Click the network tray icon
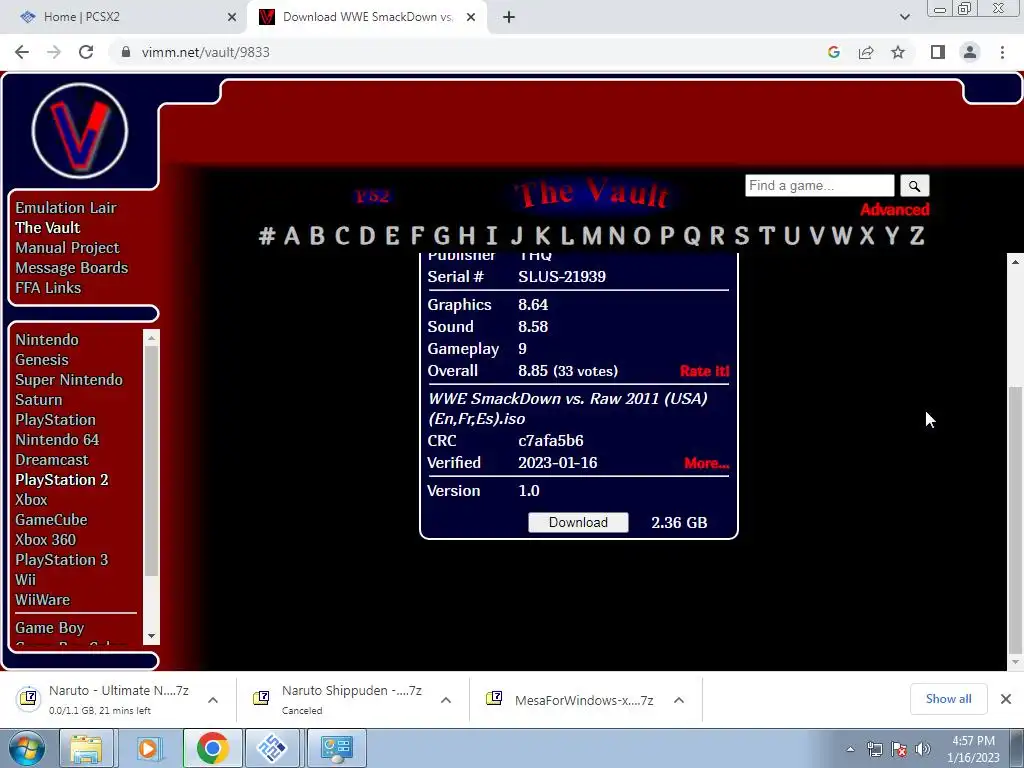 pyautogui.click(x=874, y=749)
